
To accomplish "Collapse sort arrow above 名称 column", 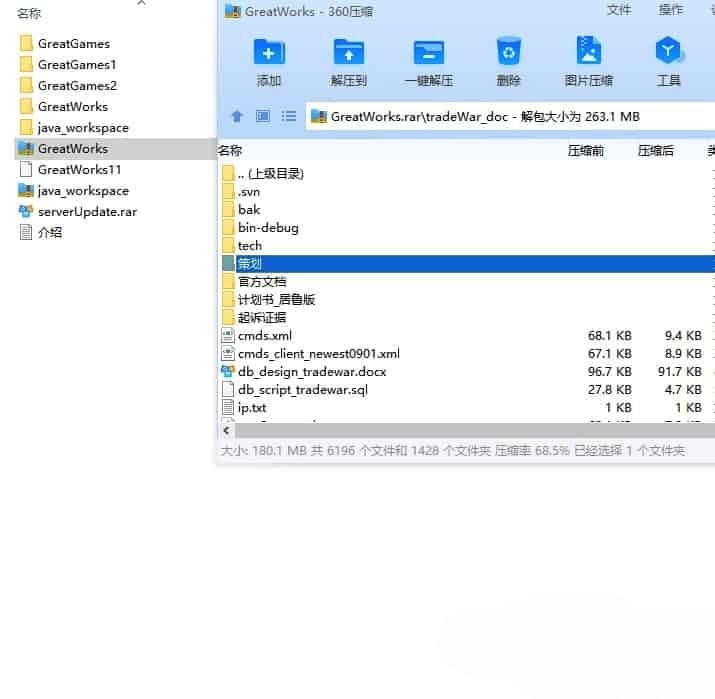I will pos(141,3).
